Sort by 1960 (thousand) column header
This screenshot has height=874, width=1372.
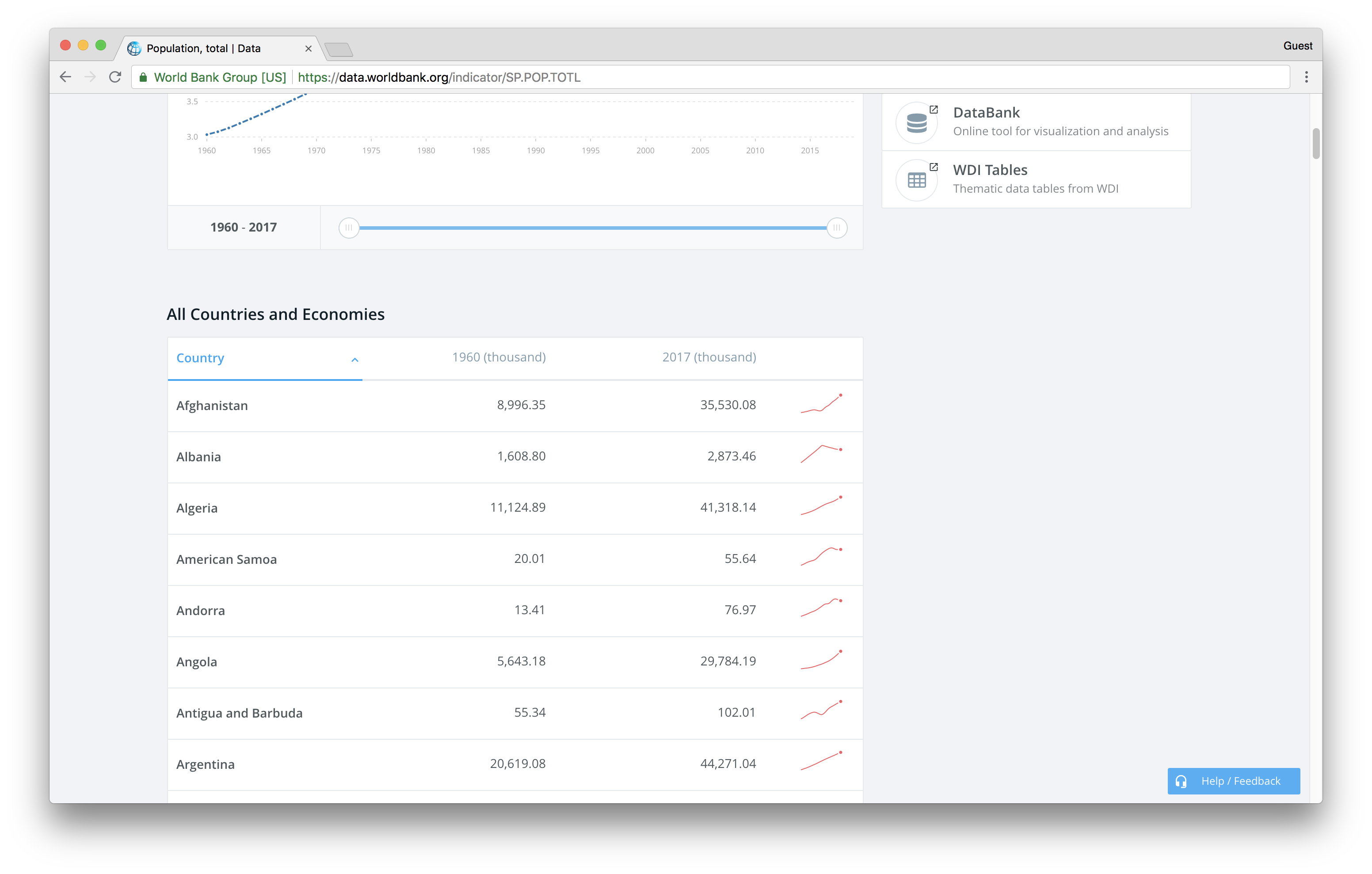[499, 357]
